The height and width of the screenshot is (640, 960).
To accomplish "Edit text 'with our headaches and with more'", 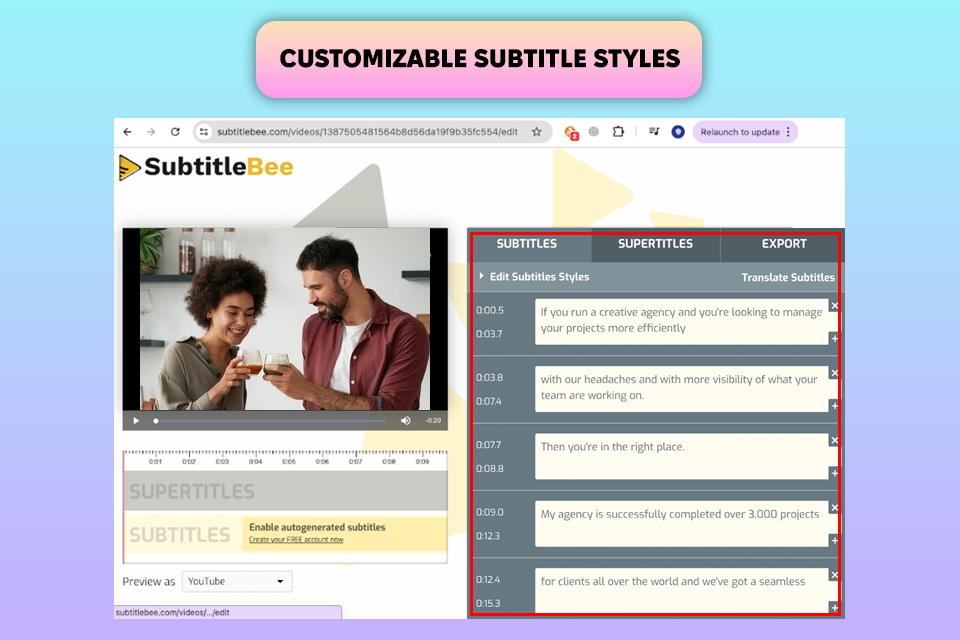I will tap(681, 389).
